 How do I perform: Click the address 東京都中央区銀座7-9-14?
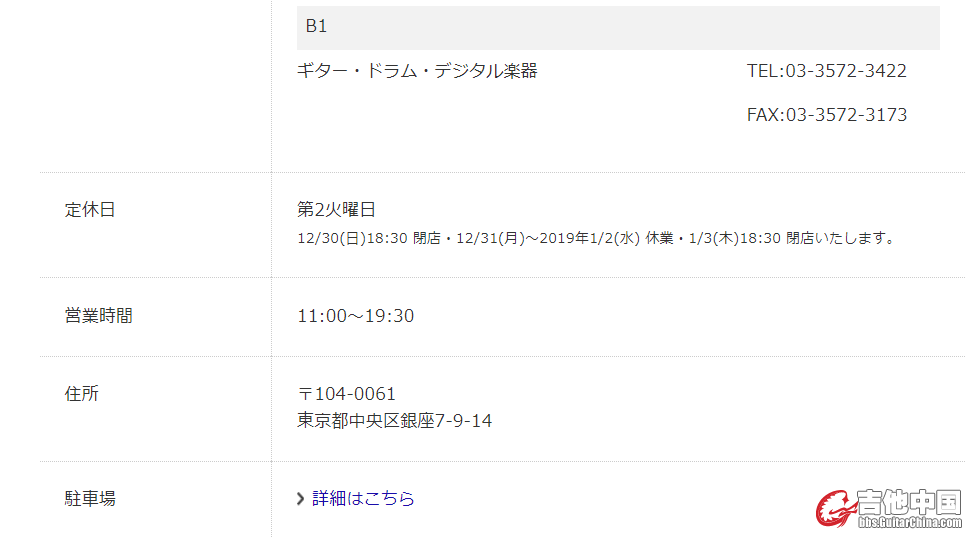[x=394, y=421]
